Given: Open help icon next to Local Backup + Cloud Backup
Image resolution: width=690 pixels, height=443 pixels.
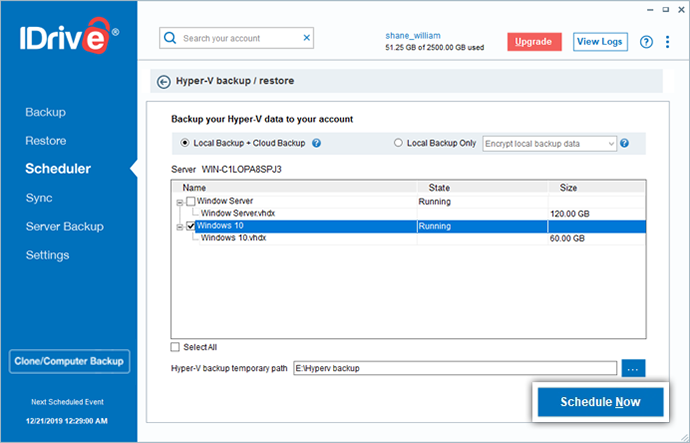Looking at the screenshot, I should click(x=316, y=143).
